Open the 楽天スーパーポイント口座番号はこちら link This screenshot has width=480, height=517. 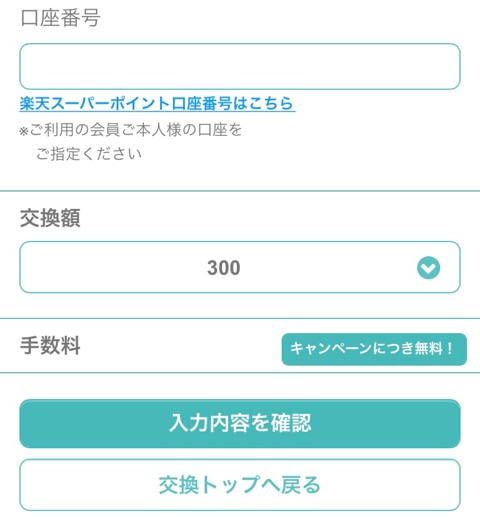(157, 103)
